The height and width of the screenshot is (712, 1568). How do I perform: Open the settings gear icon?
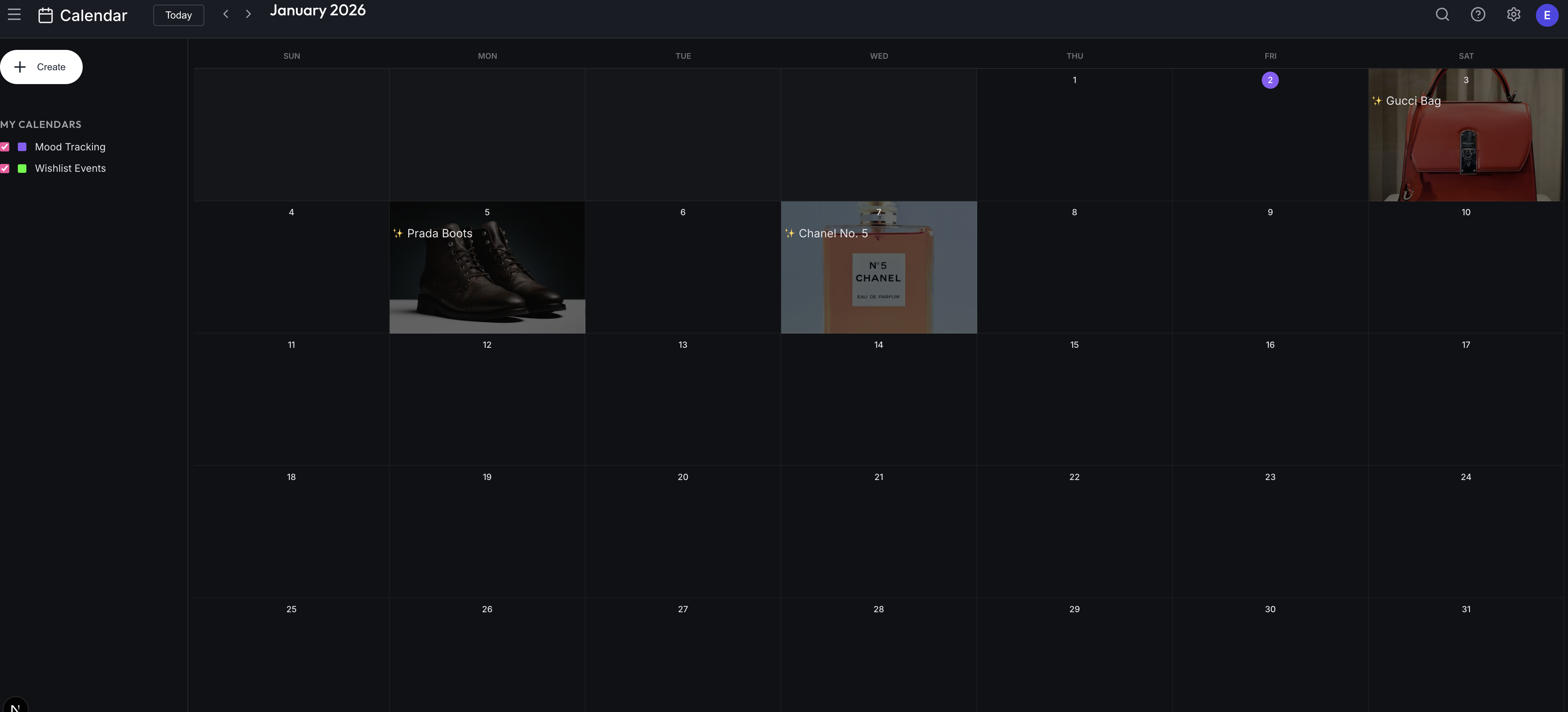tap(1513, 15)
